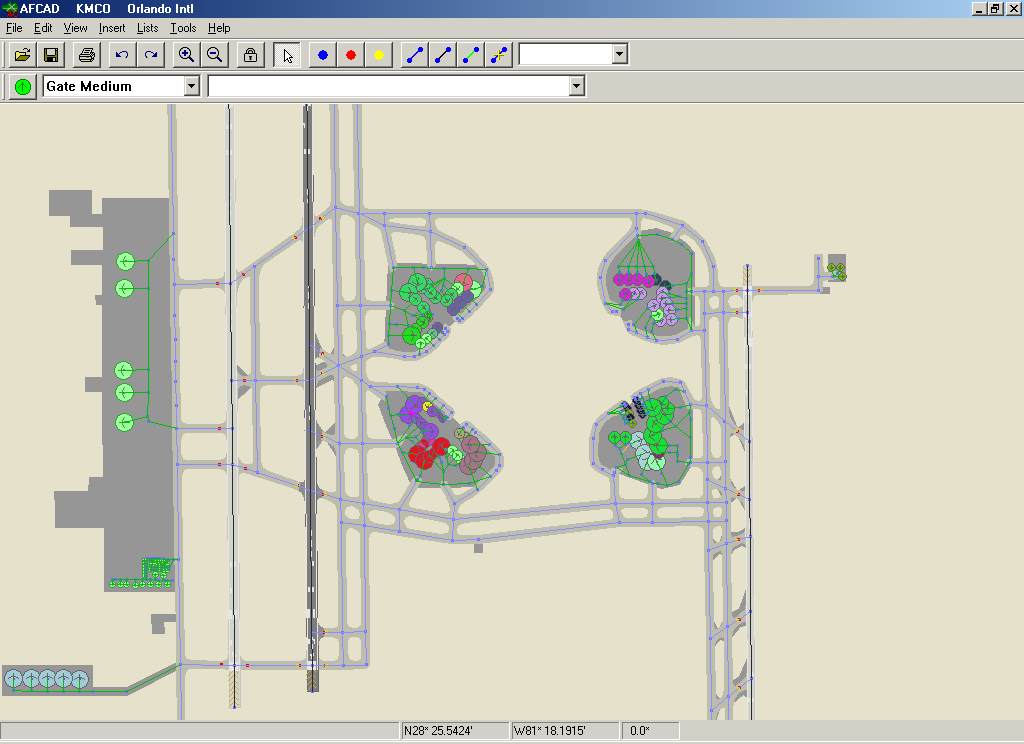The height and width of the screenshot is (744, 1024).
Task: Minimize the AFCAD window
Action: coord(979,9)
